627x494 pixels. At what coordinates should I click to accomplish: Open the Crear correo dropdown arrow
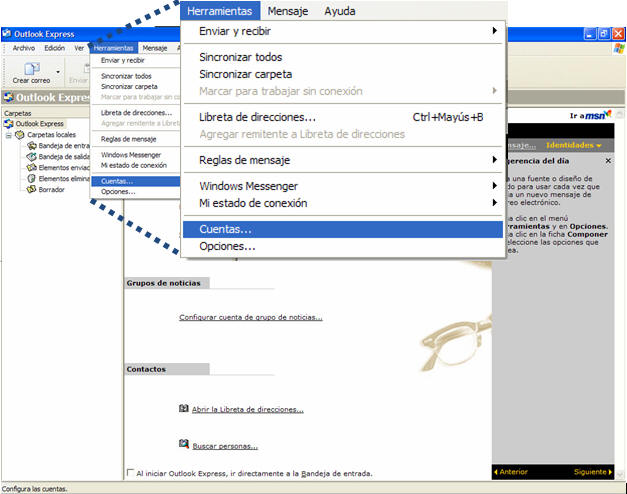click(x=58, y=72)
